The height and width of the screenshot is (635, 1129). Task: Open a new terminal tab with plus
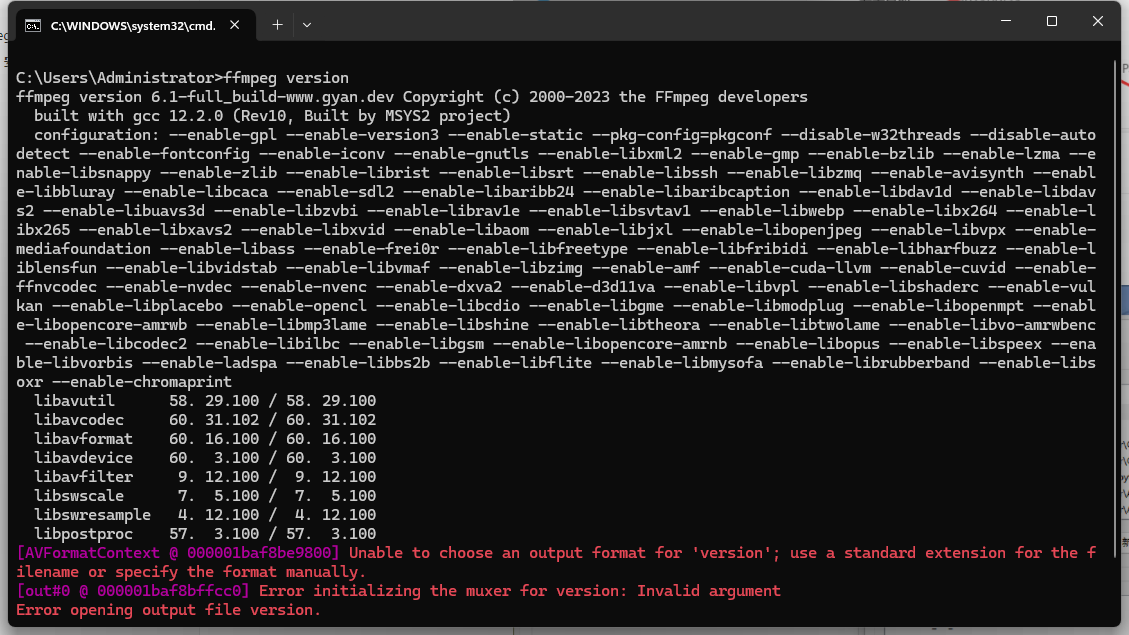coord(277,25)
